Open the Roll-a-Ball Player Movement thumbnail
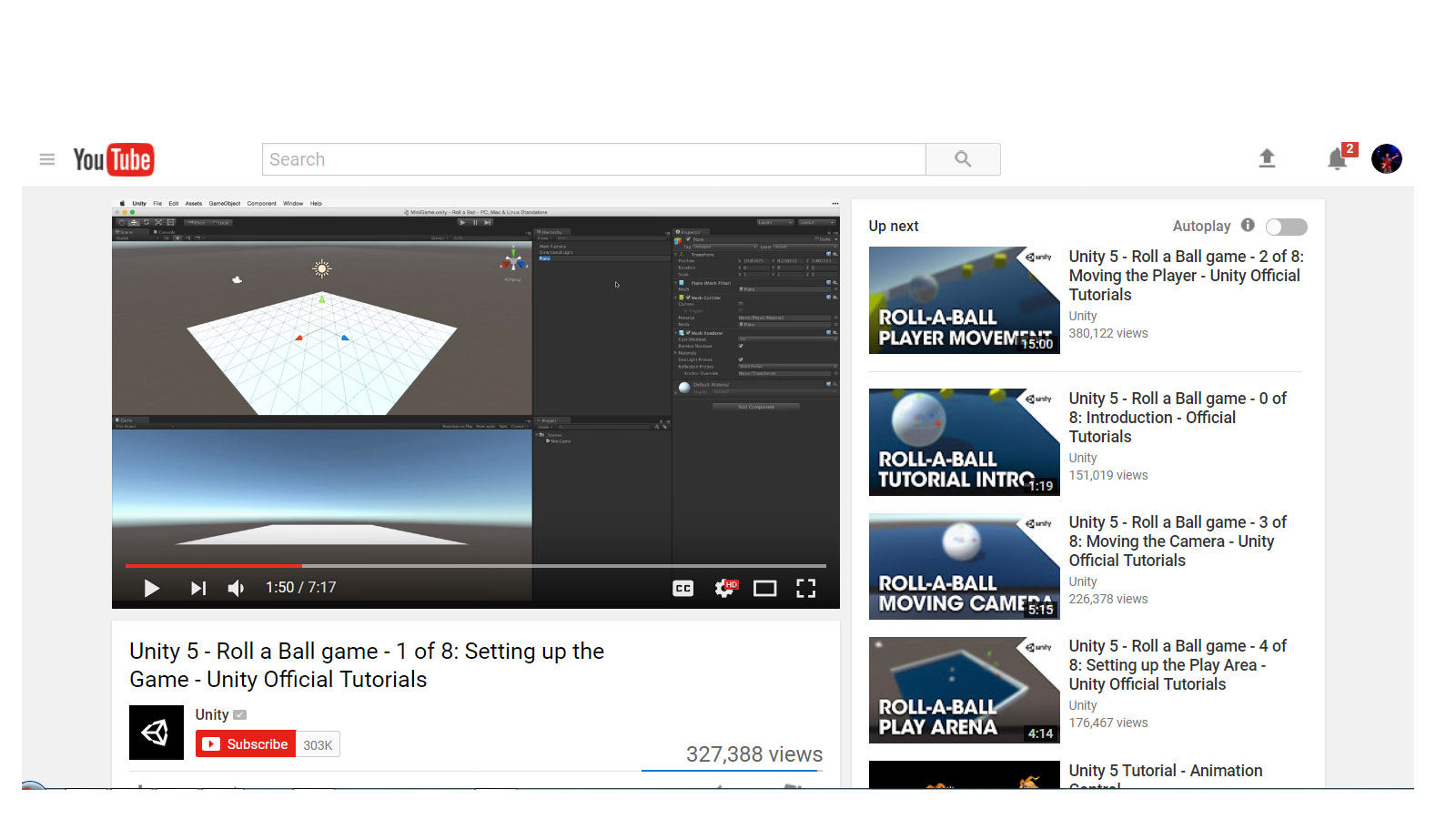This screenshot has height=819, width=1456. (x=965, y=300)
